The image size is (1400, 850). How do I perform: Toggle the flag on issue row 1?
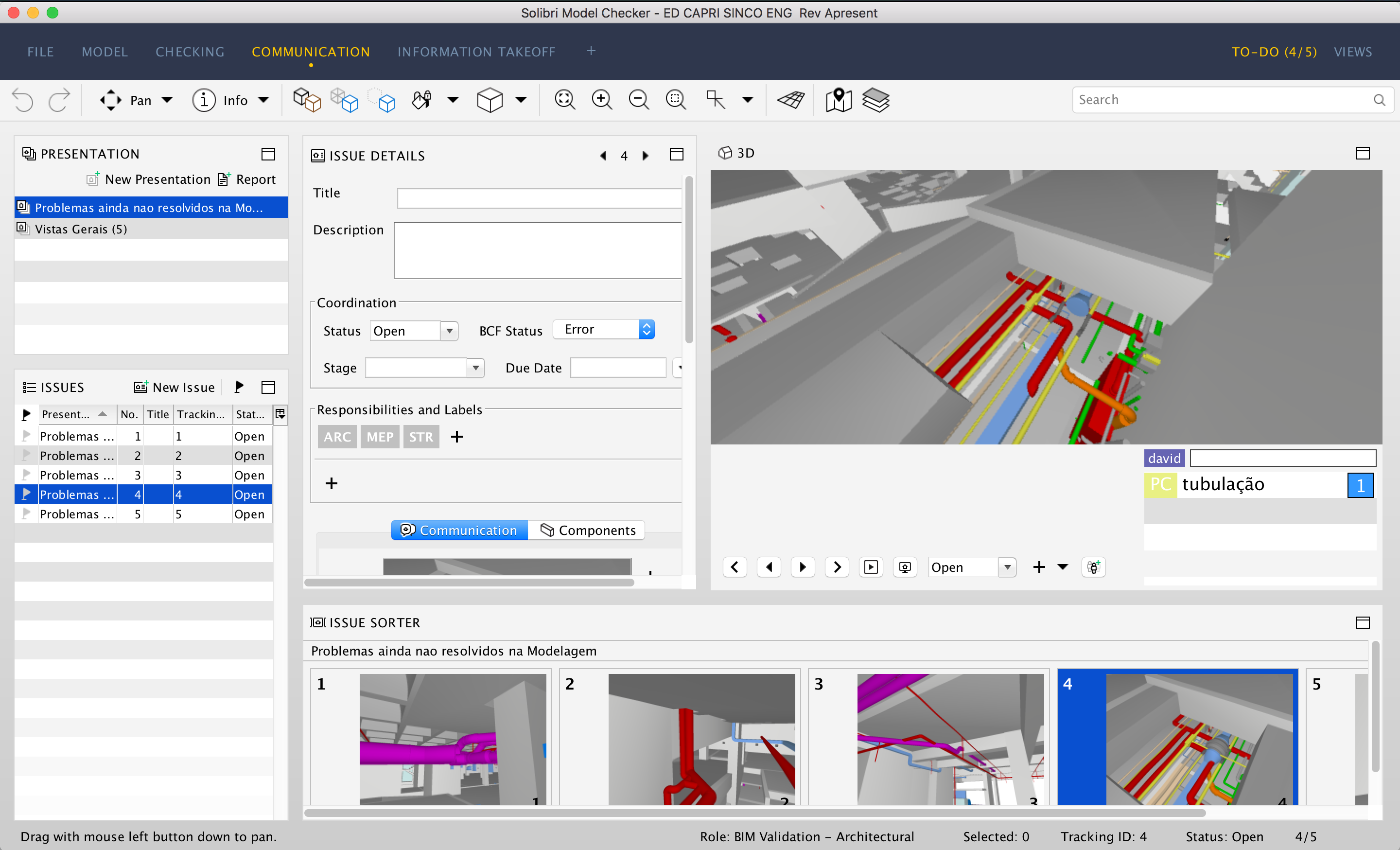point(26,436)
